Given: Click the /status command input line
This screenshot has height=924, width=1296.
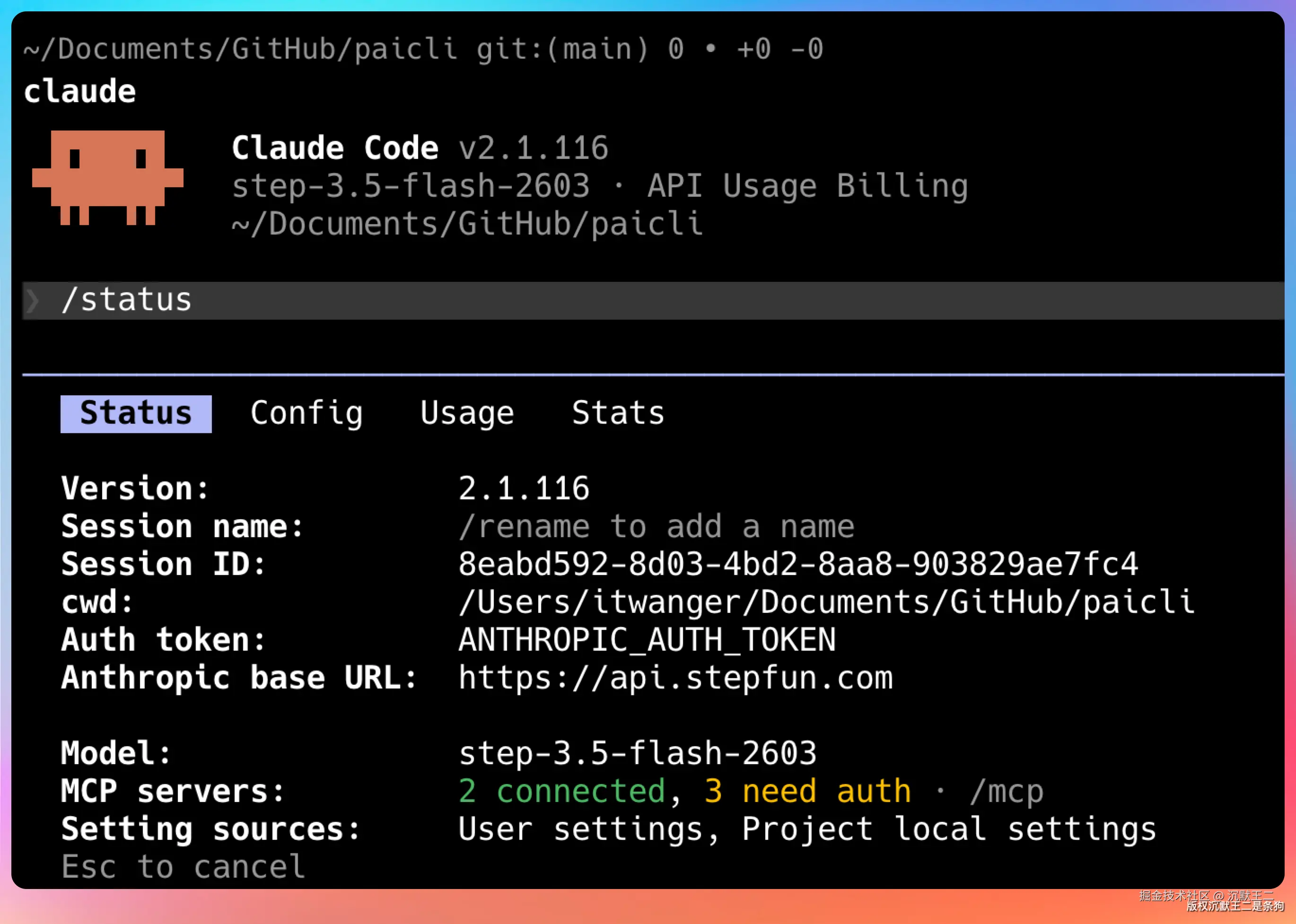Looking at the screenshot, I should pyautogui.click(x=653, y=300).
